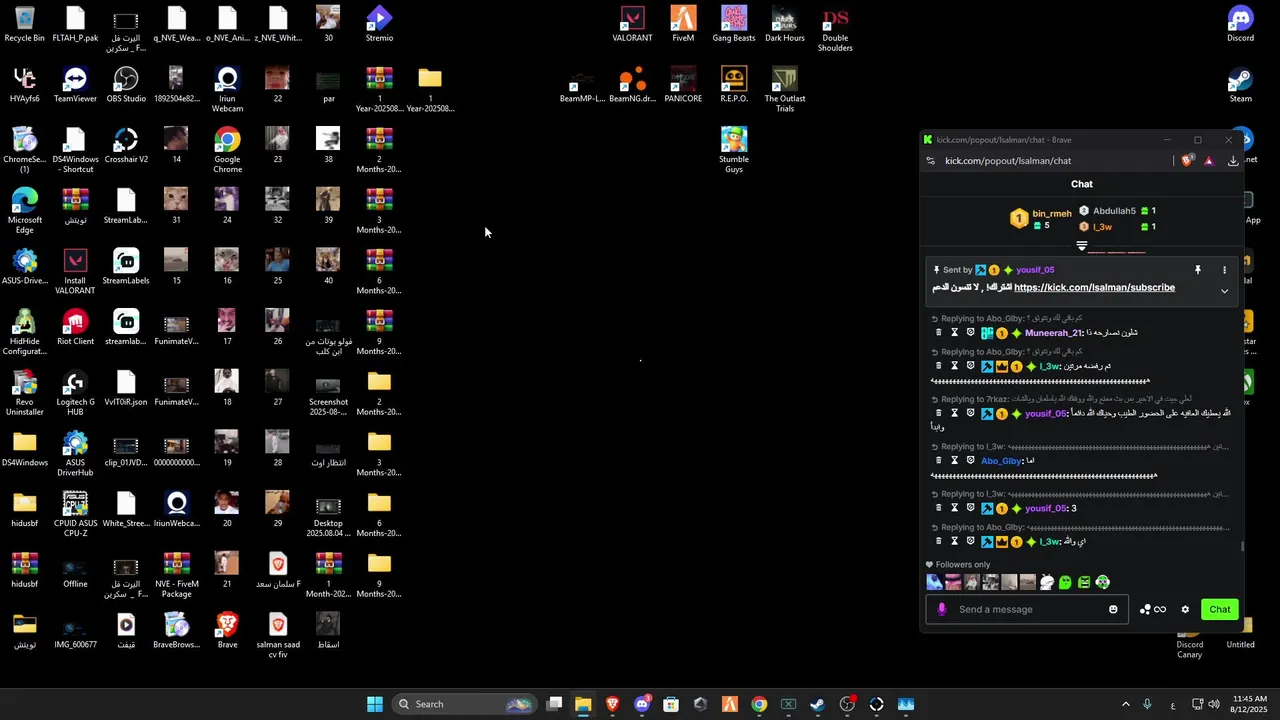Image resolution: width=1280 pixels, height=720 pixels.
Task: Open the clock showing 11:45 AM
Action: click(x=1250, y=704)
